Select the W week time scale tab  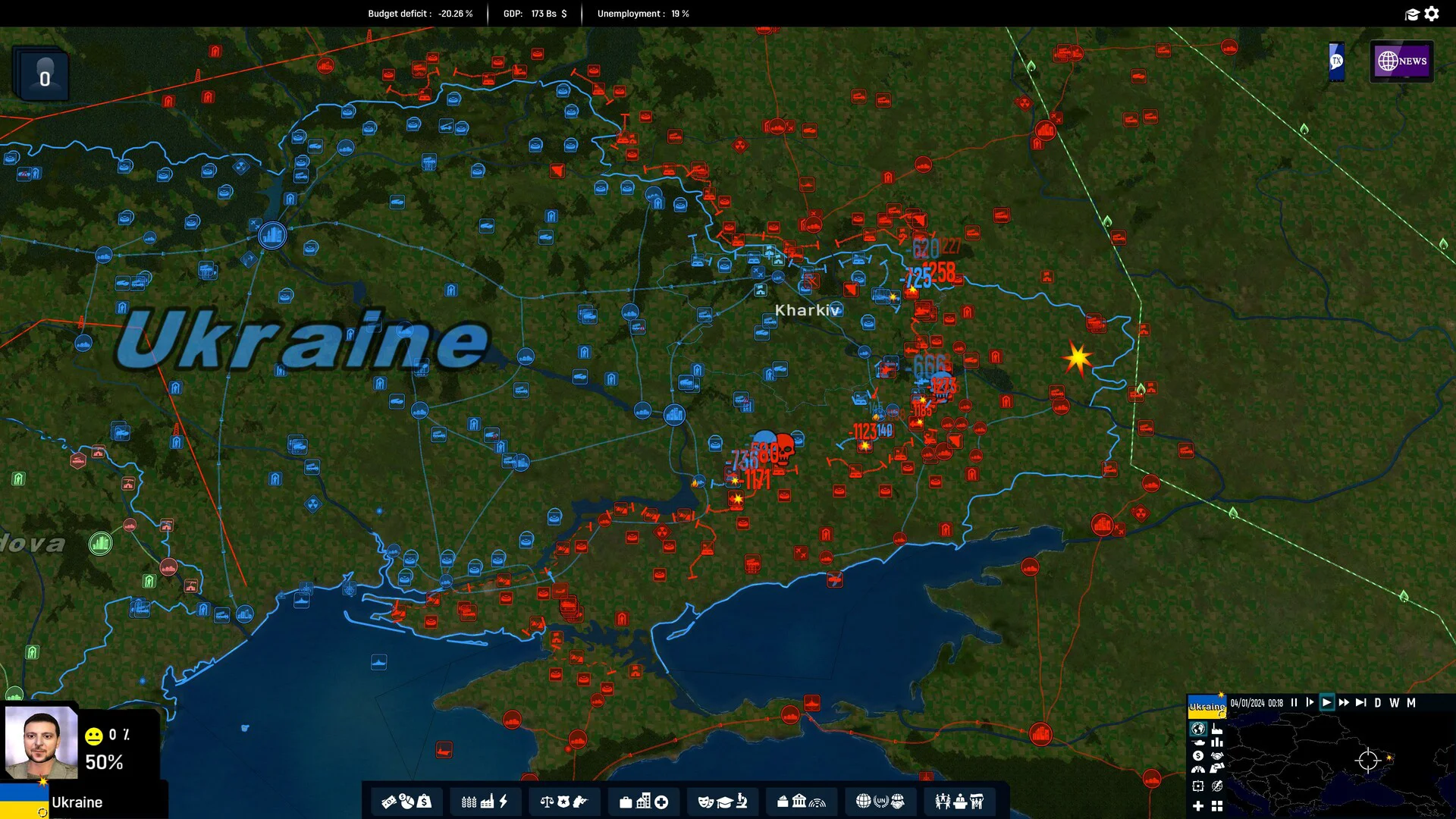pyautogui.click(x=1395, y=703)
